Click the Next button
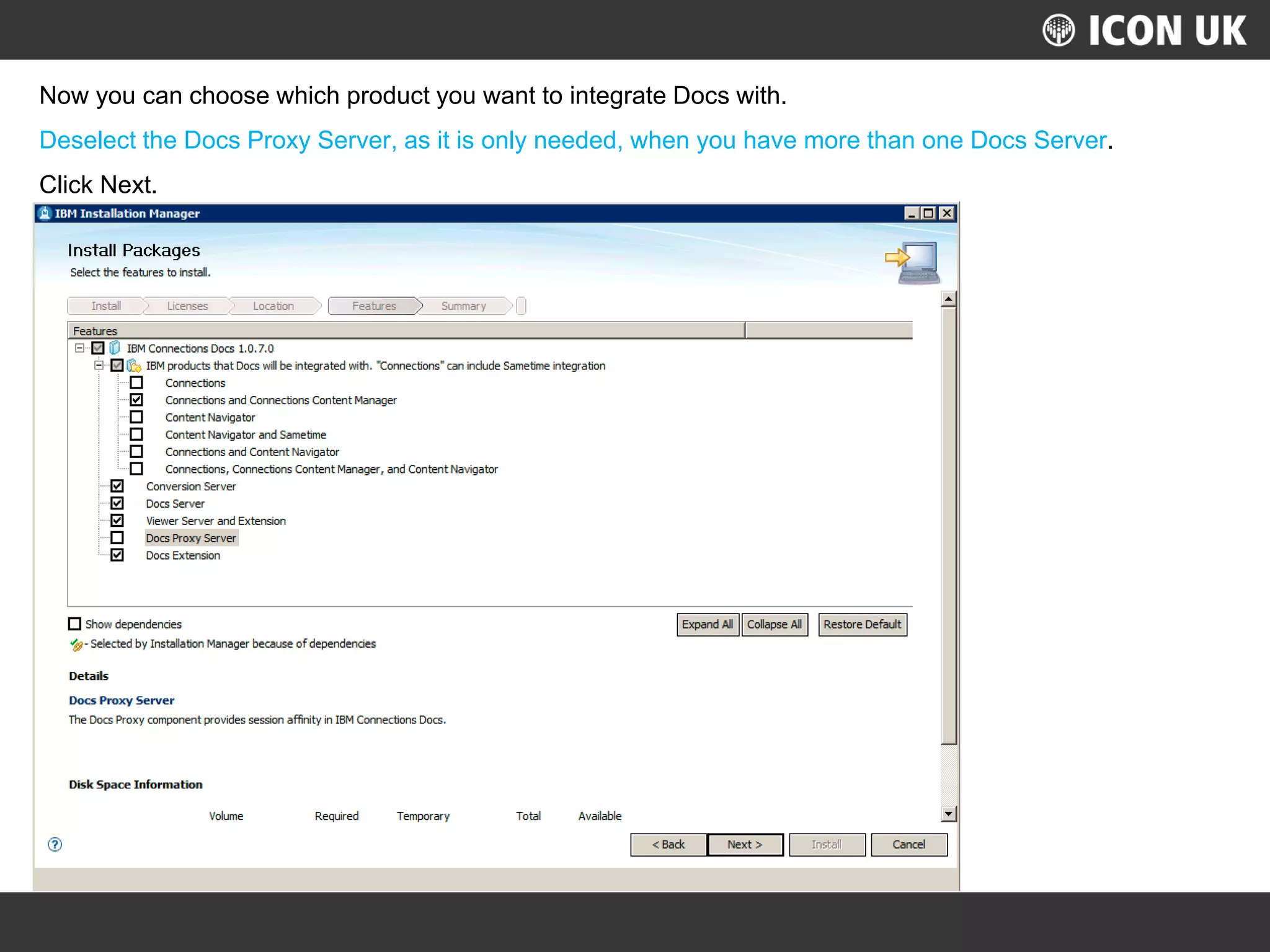 pos(745,845)
